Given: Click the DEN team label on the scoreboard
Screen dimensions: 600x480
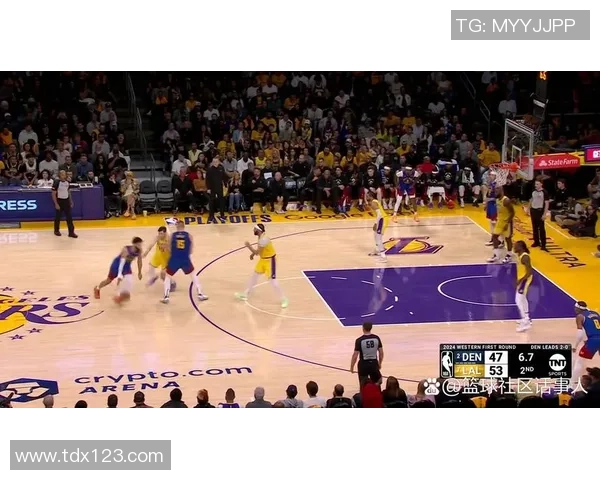Looking at the screenshot, I should pos(470,356).
